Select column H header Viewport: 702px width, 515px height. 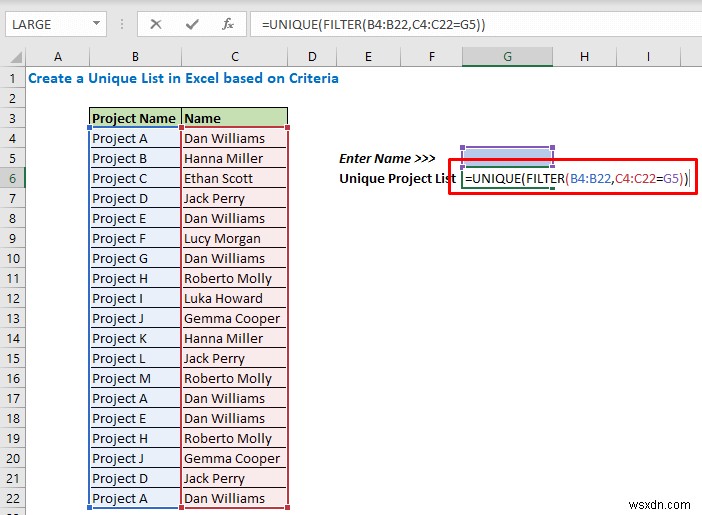tap(584, 57)
